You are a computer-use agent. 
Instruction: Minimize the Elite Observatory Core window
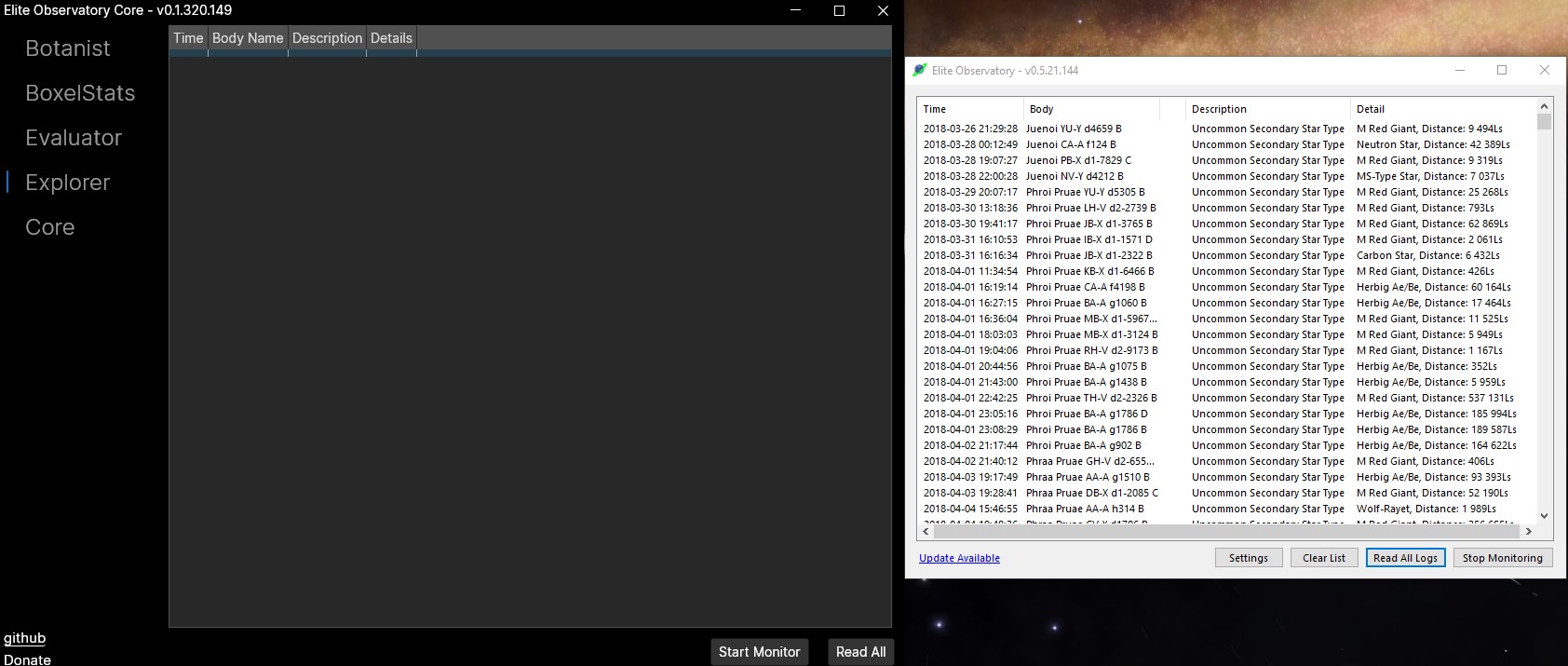[795, 10]
